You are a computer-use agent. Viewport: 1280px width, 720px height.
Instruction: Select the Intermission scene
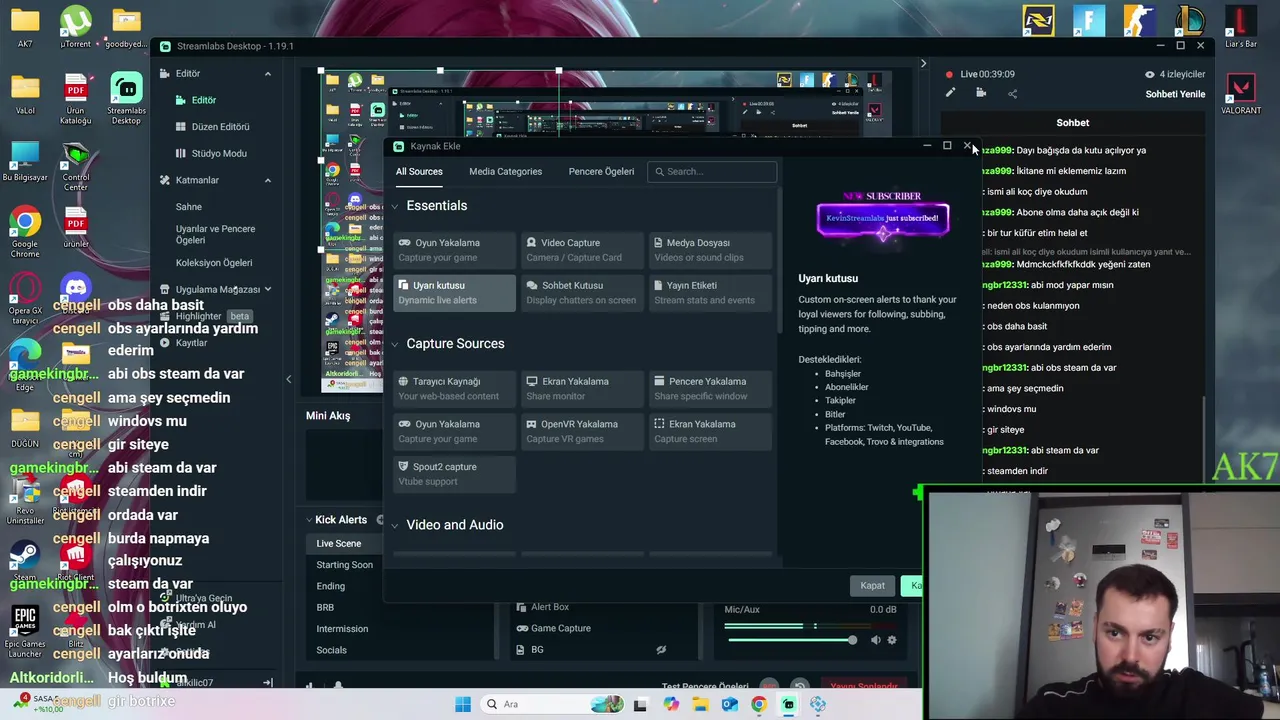[x=342, y=629]
